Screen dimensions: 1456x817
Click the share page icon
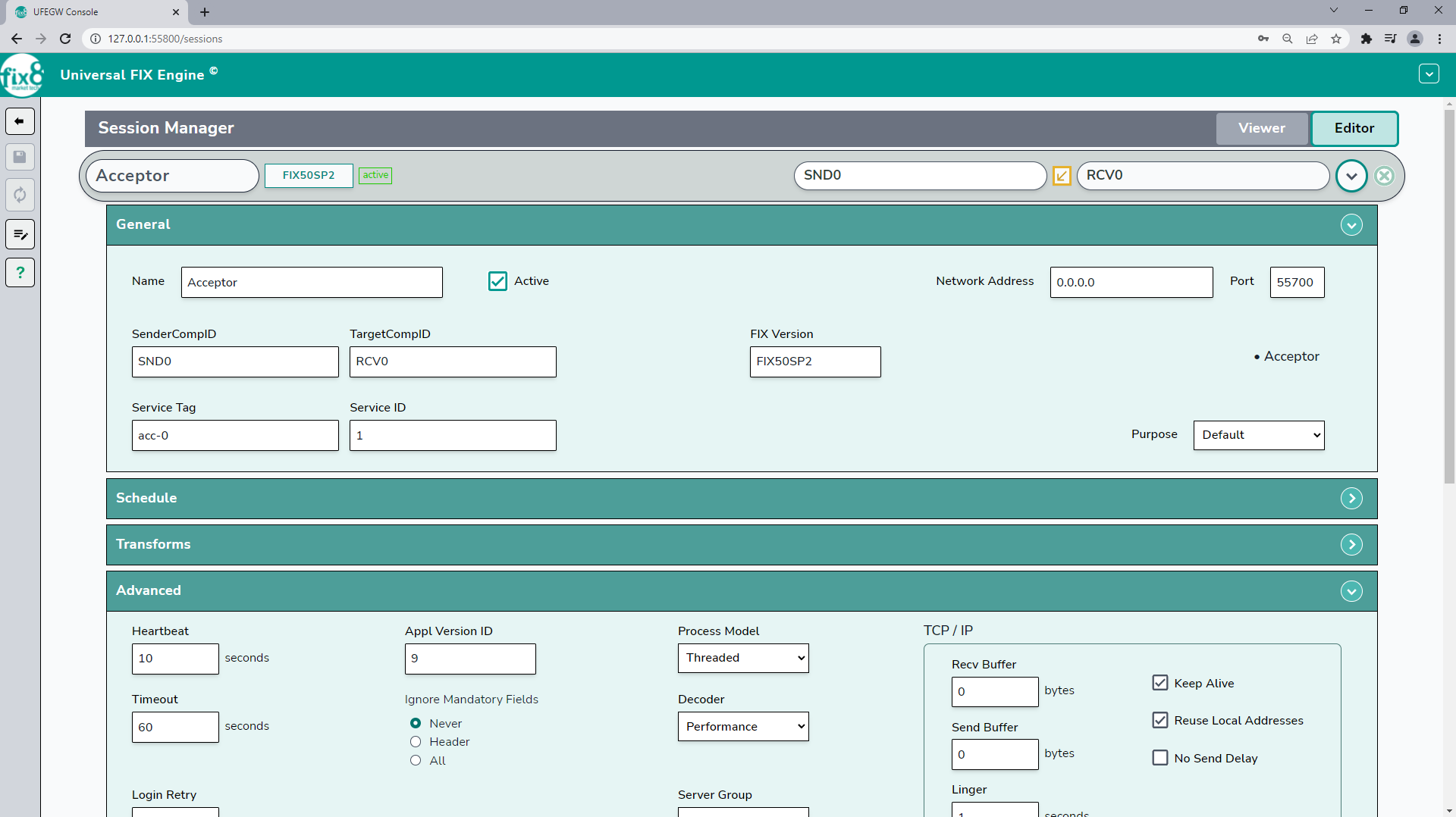coord(1312,39)
